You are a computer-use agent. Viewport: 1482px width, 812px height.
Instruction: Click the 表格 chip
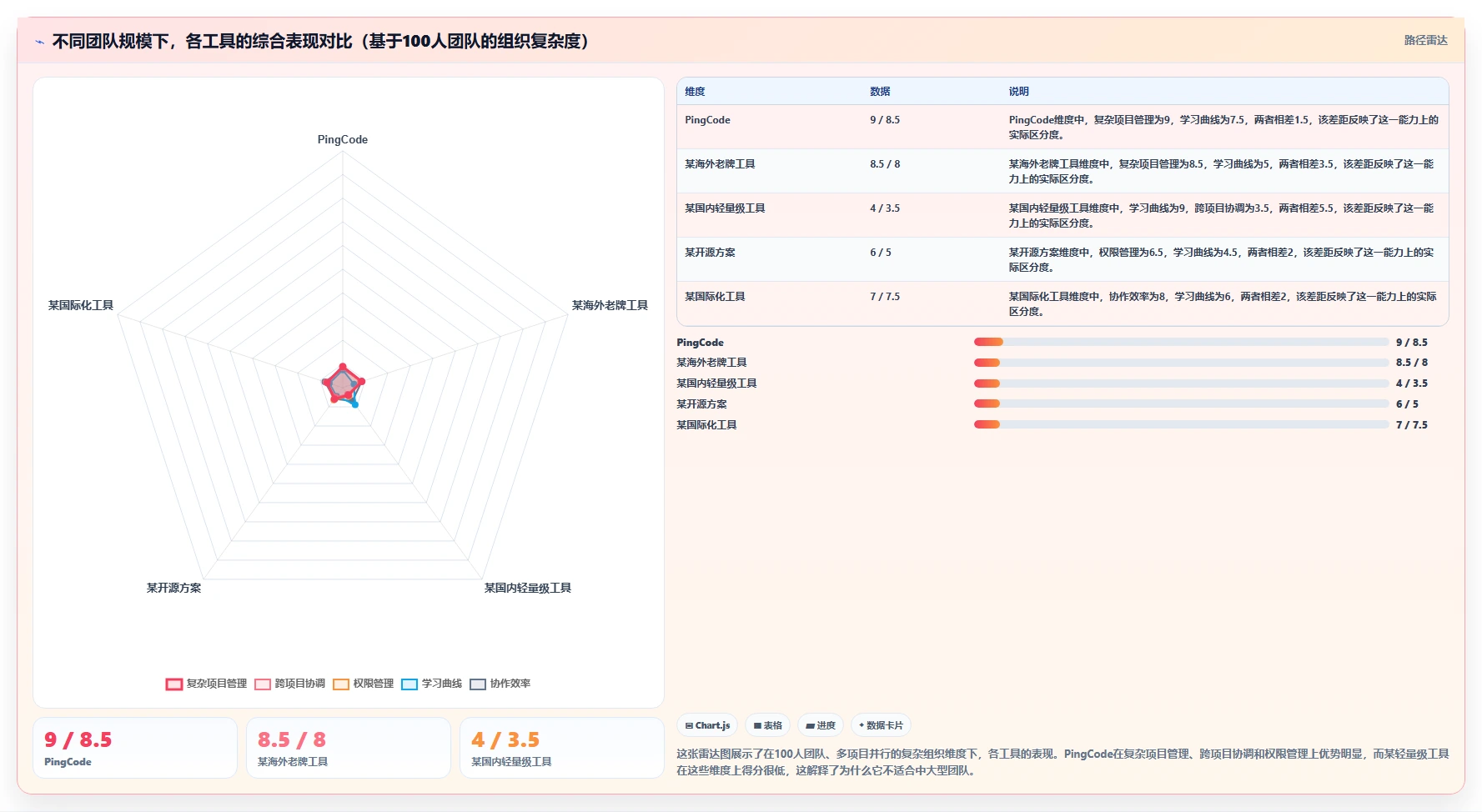coord(768,725)
